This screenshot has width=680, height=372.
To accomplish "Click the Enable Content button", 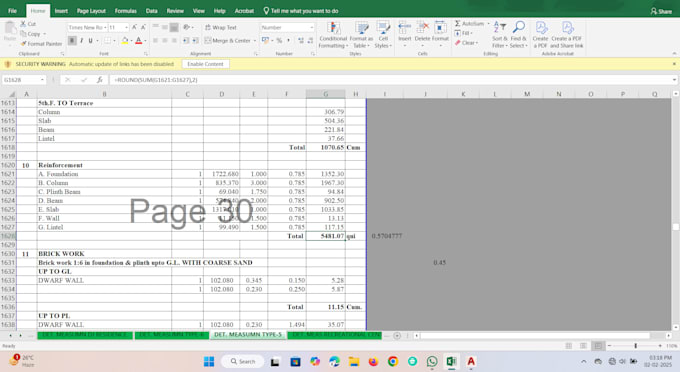I will pyautogui.click(x=206, y=64).
